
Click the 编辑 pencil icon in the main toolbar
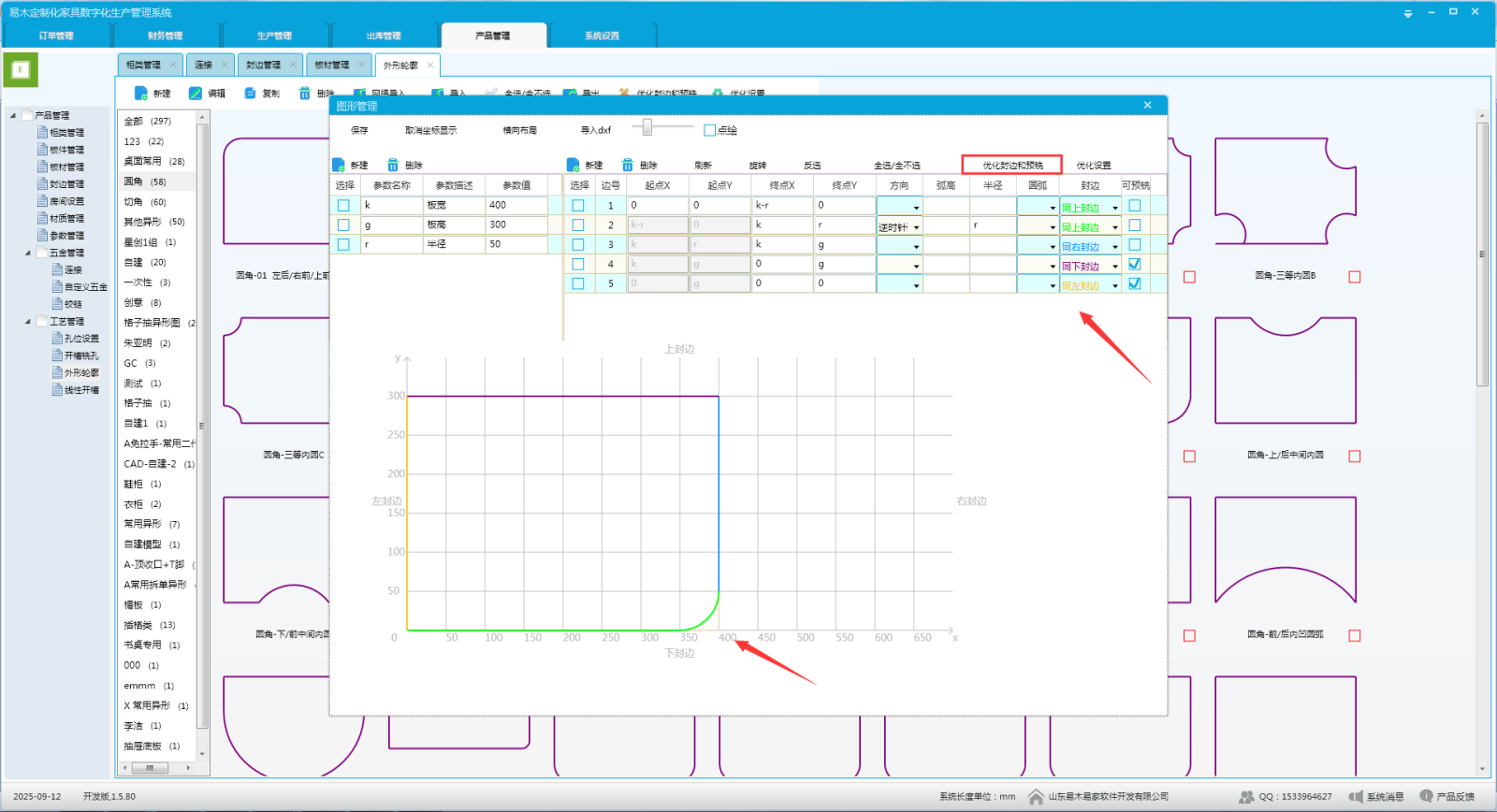point(196,94)
